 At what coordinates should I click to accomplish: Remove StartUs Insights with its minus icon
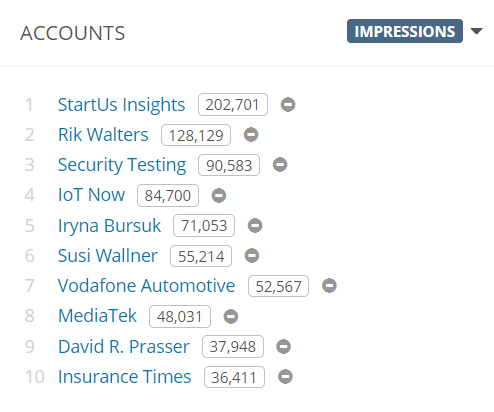click(288, 105)
